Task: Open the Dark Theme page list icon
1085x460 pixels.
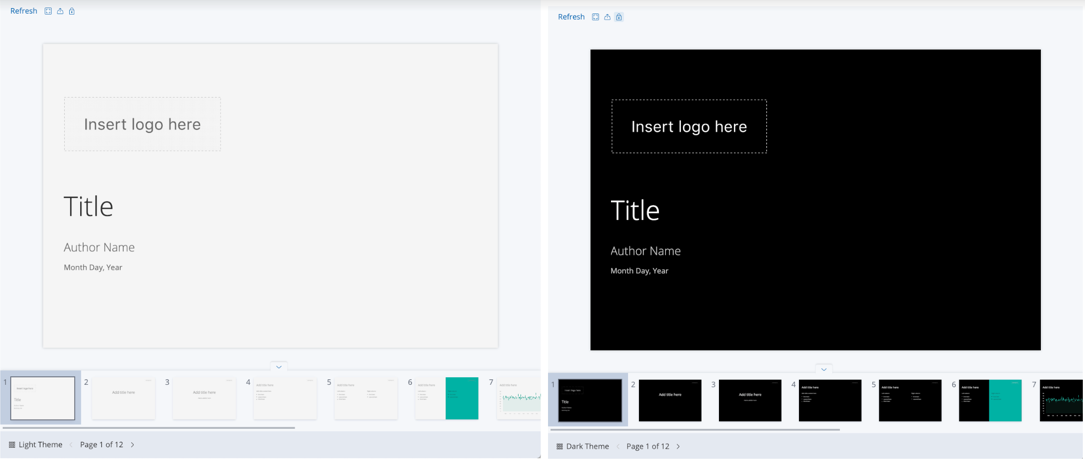Action: (x=560, y=447)
